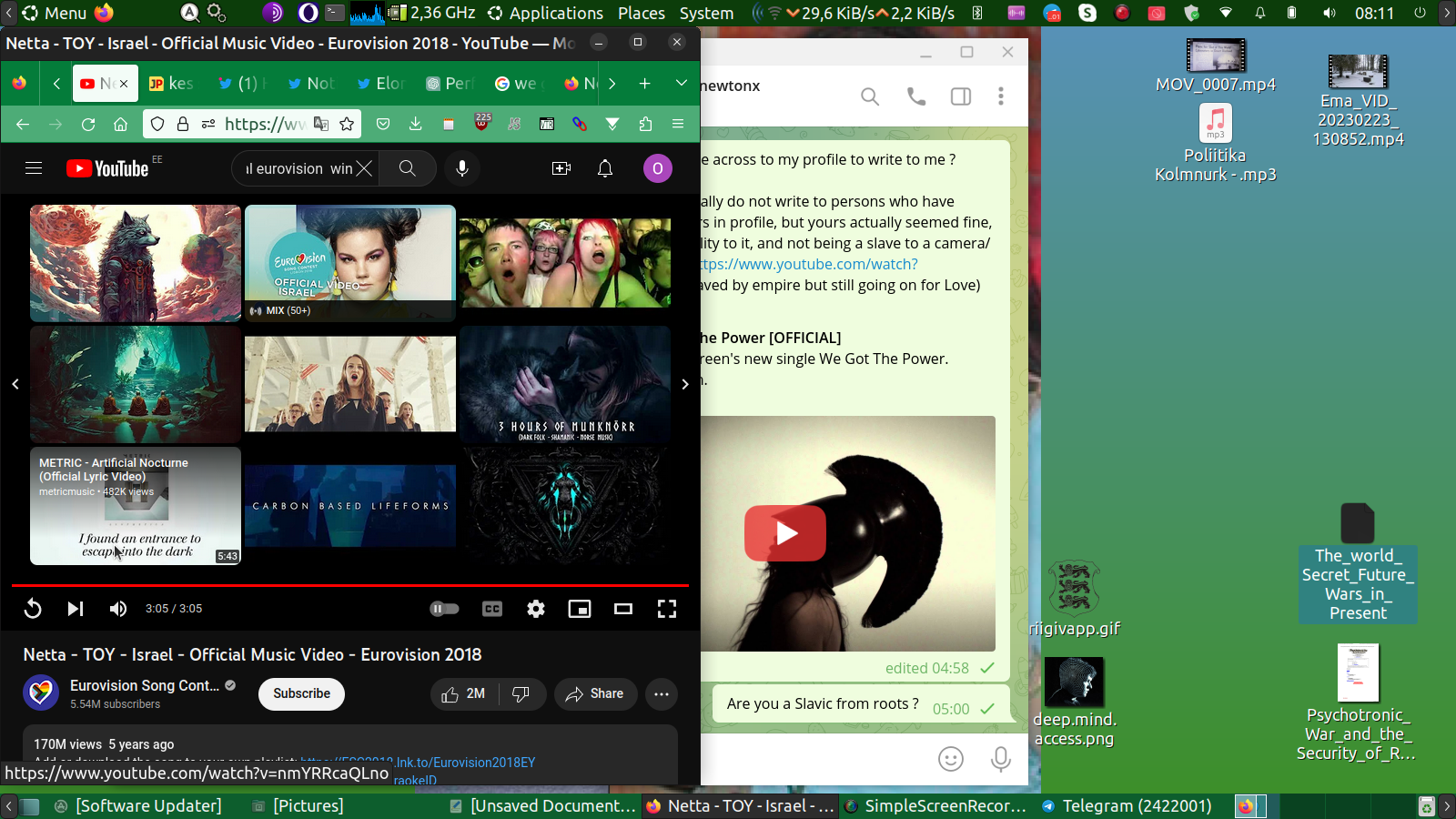Clear the YouTube search box text
The height and width of the screenshot is (819, 1456).
click(x=364, y=168)
